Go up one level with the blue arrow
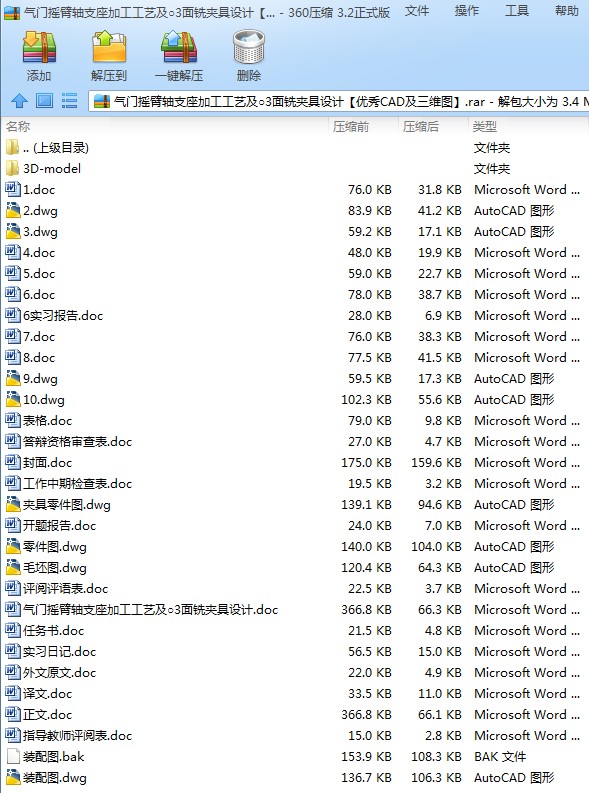The width and height of the screenshot is (589, 793). 19,101
